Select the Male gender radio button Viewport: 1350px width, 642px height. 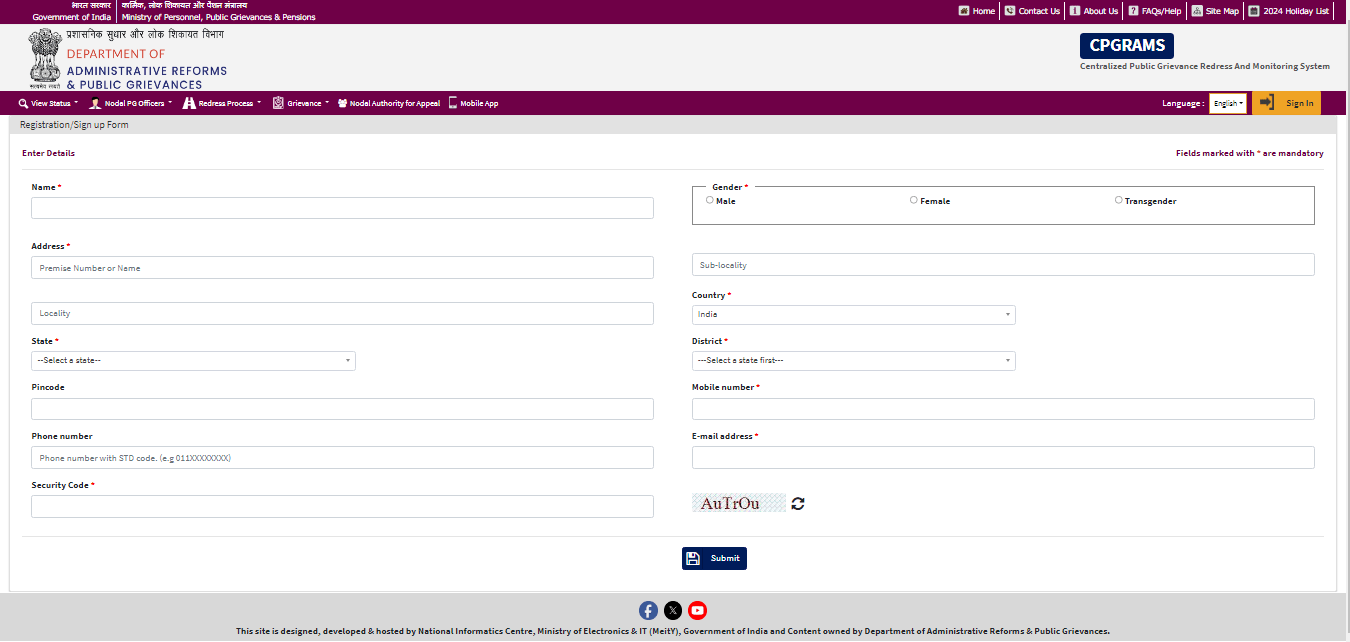710,200
